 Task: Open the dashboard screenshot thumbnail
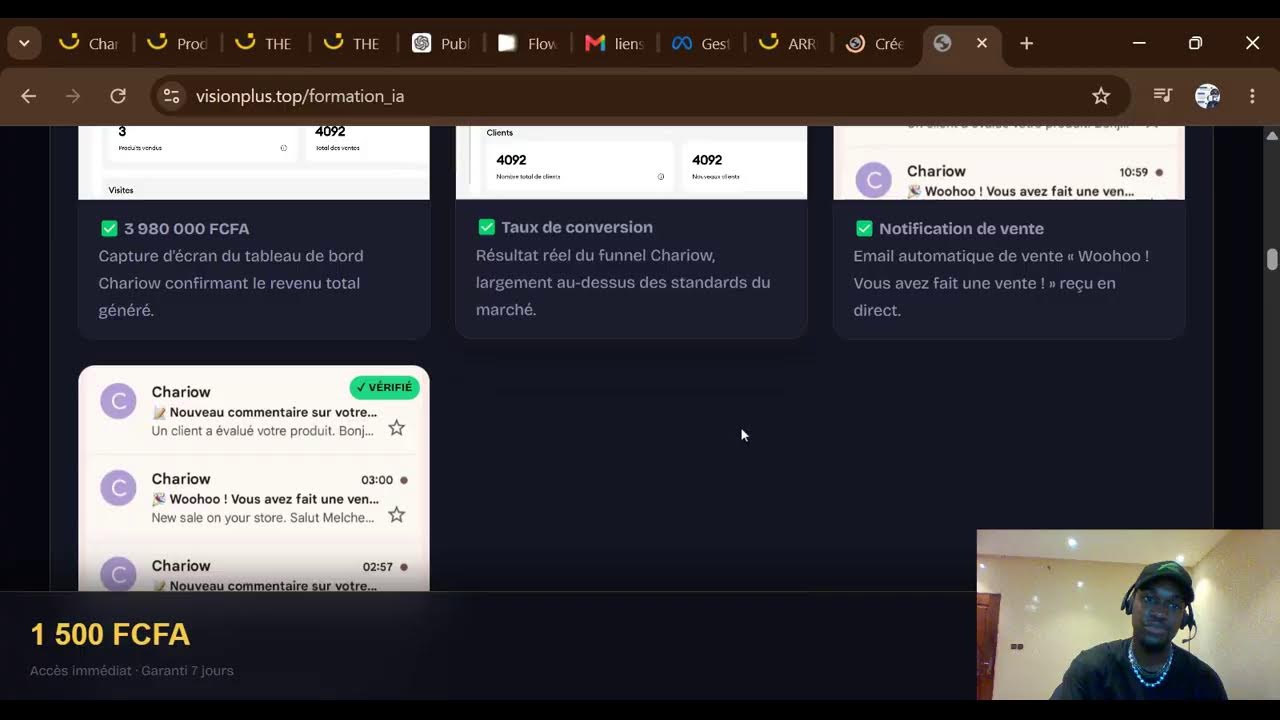click(254, 162)
